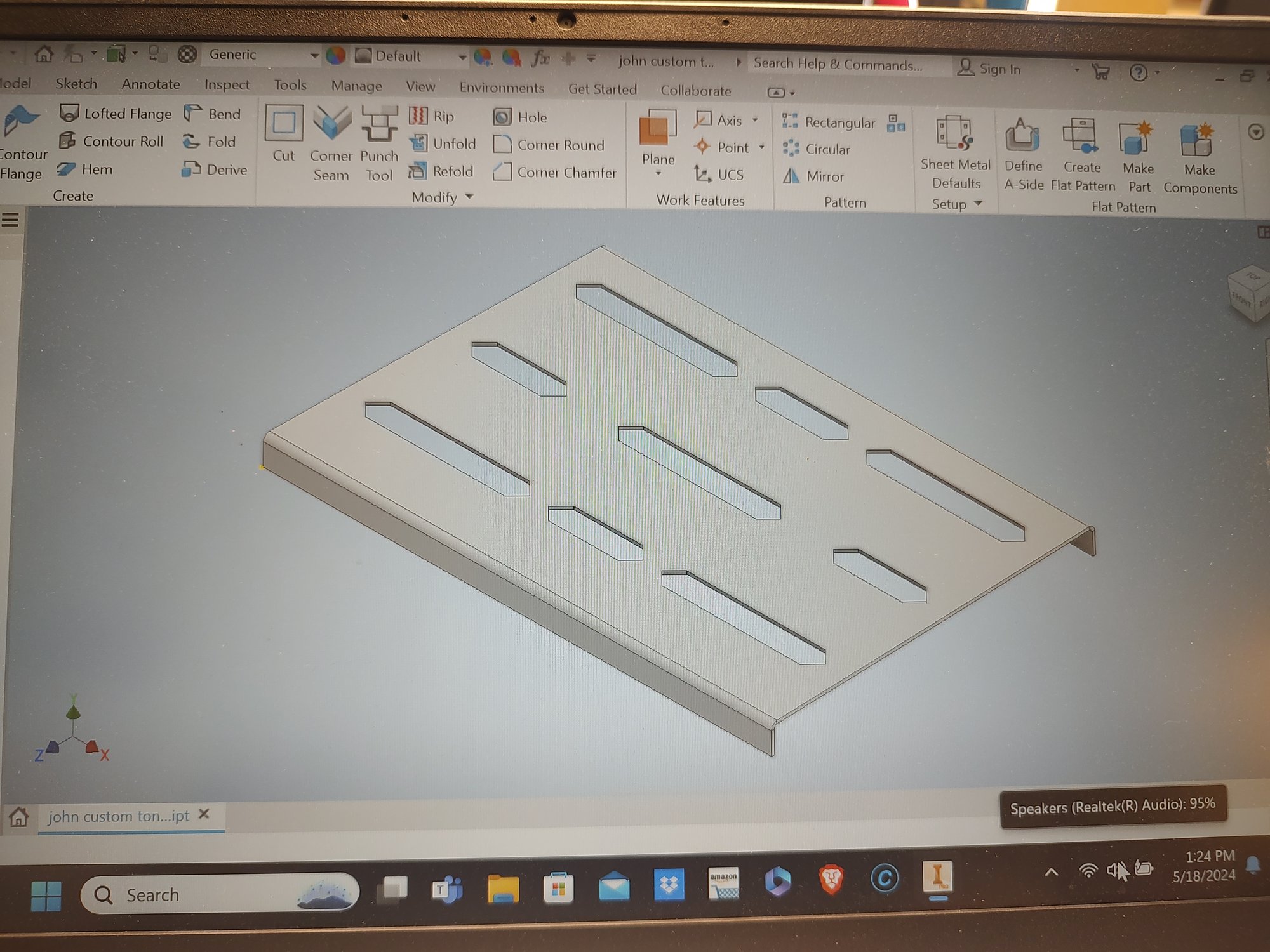Viewport: 1270px width, 952px height.
Task: Click the Search Help & Commands field
Action: [838, 65]
